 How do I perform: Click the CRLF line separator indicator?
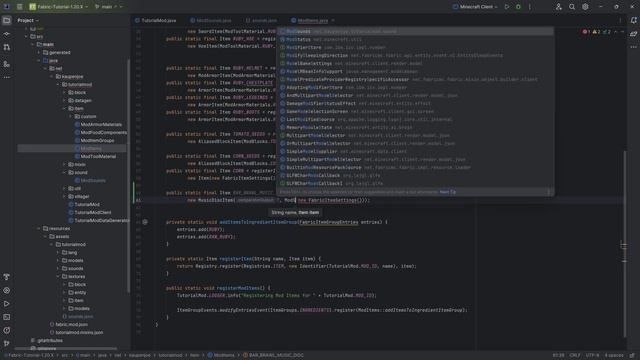[x=575, y=356]
